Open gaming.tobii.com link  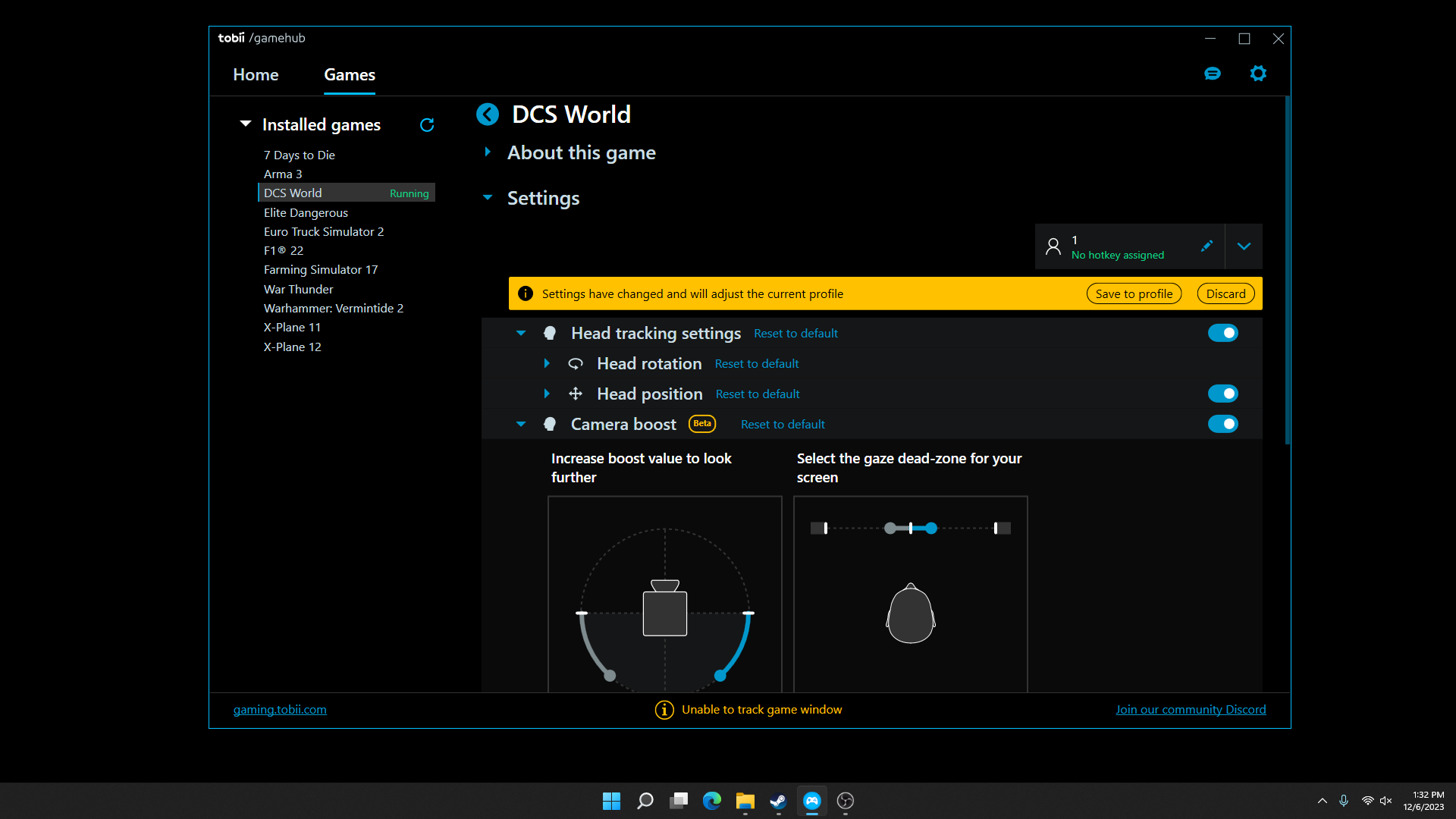tap(280, 710)
